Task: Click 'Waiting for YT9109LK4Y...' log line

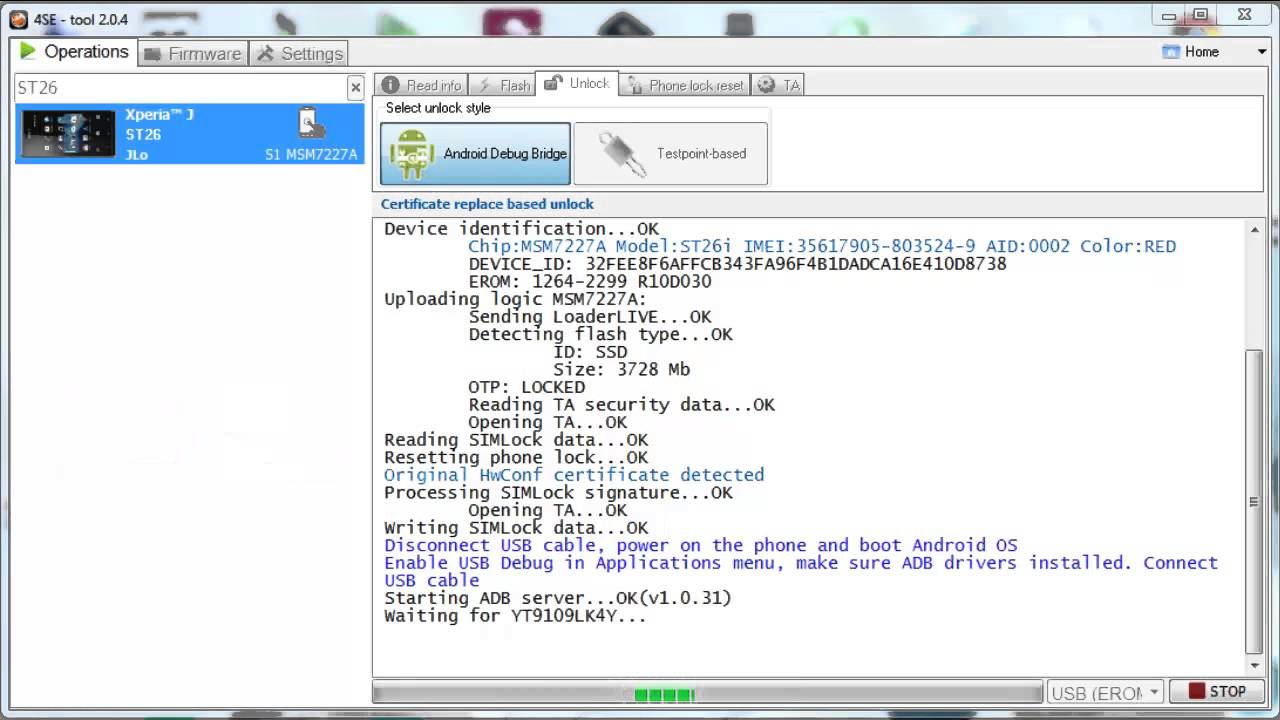Action: tap(515, 616)
